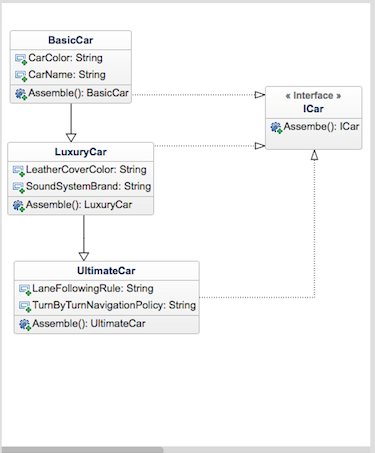The width and height of the screenshot is (375, 453).
Task: Select Assemble(): LuxuryCar operation text
Action: click(79, 204)
